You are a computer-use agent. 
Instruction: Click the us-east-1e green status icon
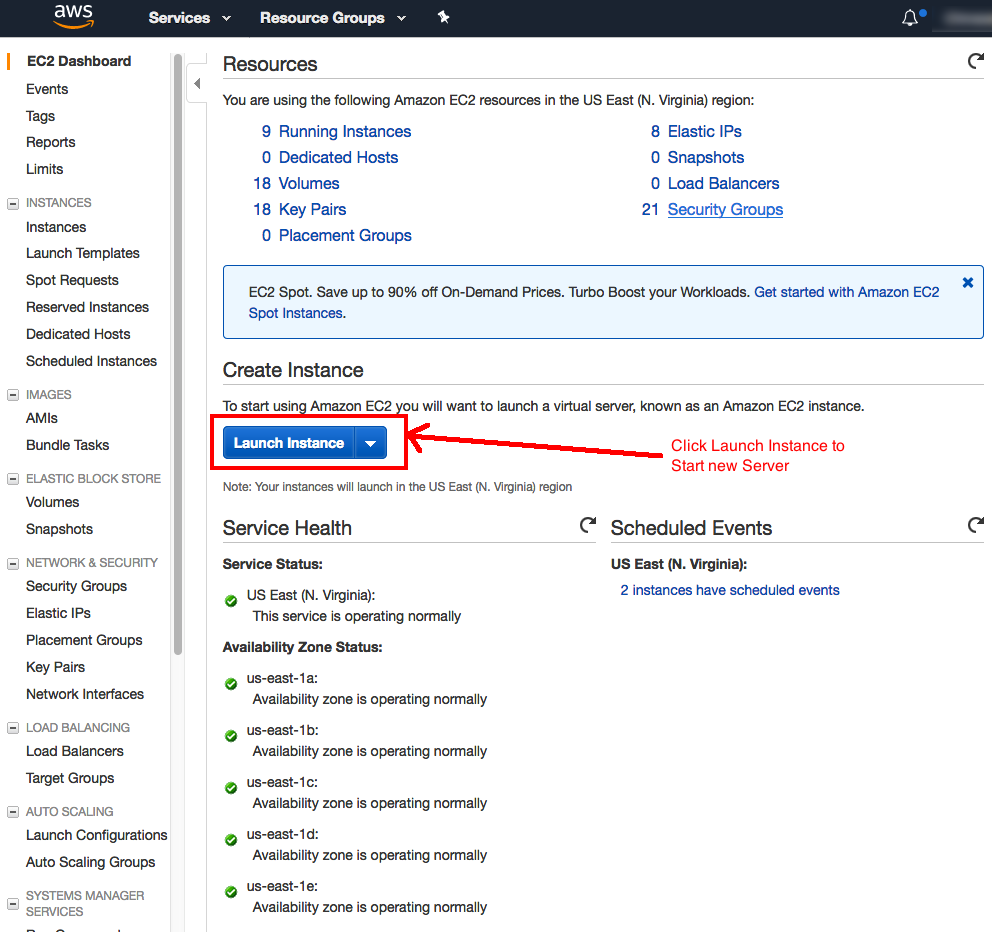click(231, 892)
